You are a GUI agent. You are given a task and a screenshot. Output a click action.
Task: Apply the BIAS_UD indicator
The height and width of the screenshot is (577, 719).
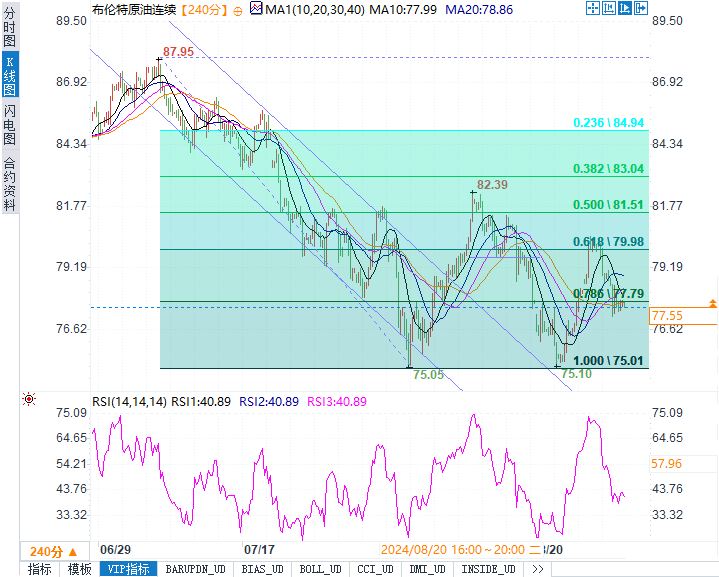[262, 569]
